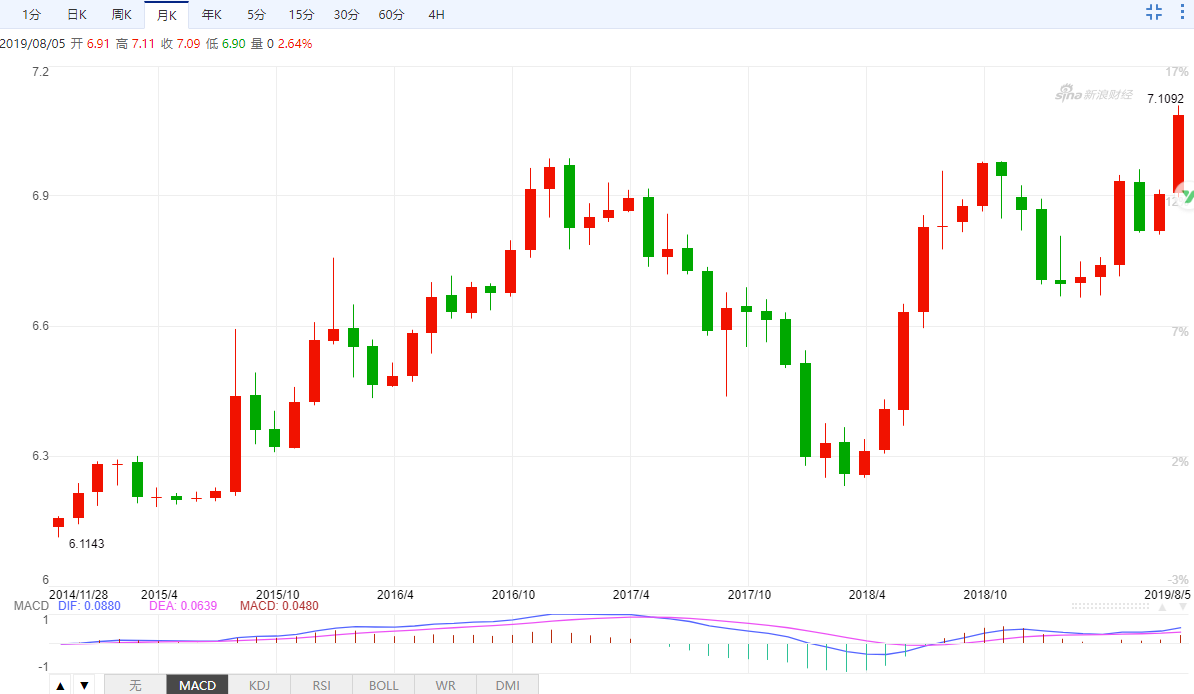Click the 2017/4 date axis label

point(631,594)
